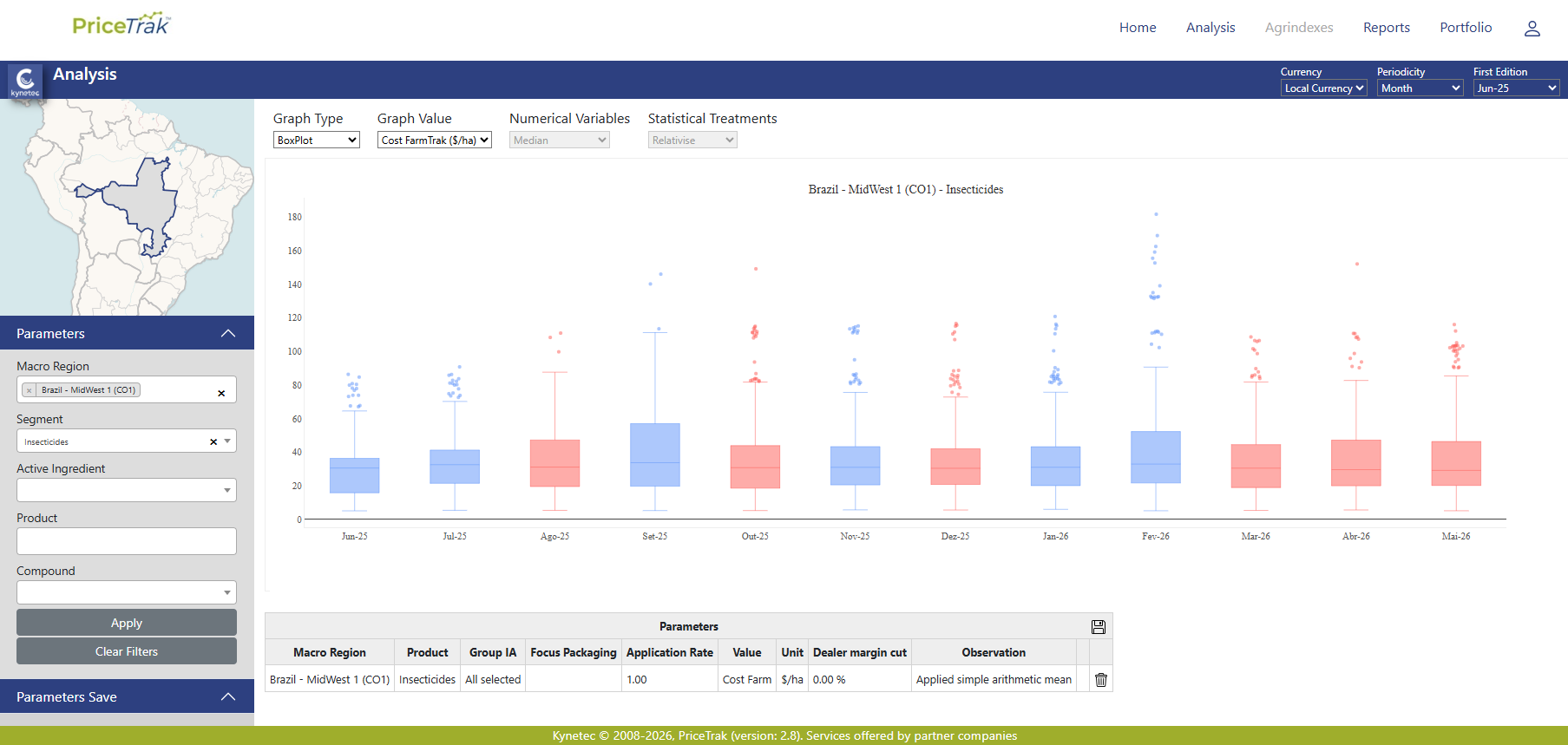Screen dimensions: 1568x745
Task: Open the Graph Value Cost FarmTrak dropdown
Action: click(435, 140)
